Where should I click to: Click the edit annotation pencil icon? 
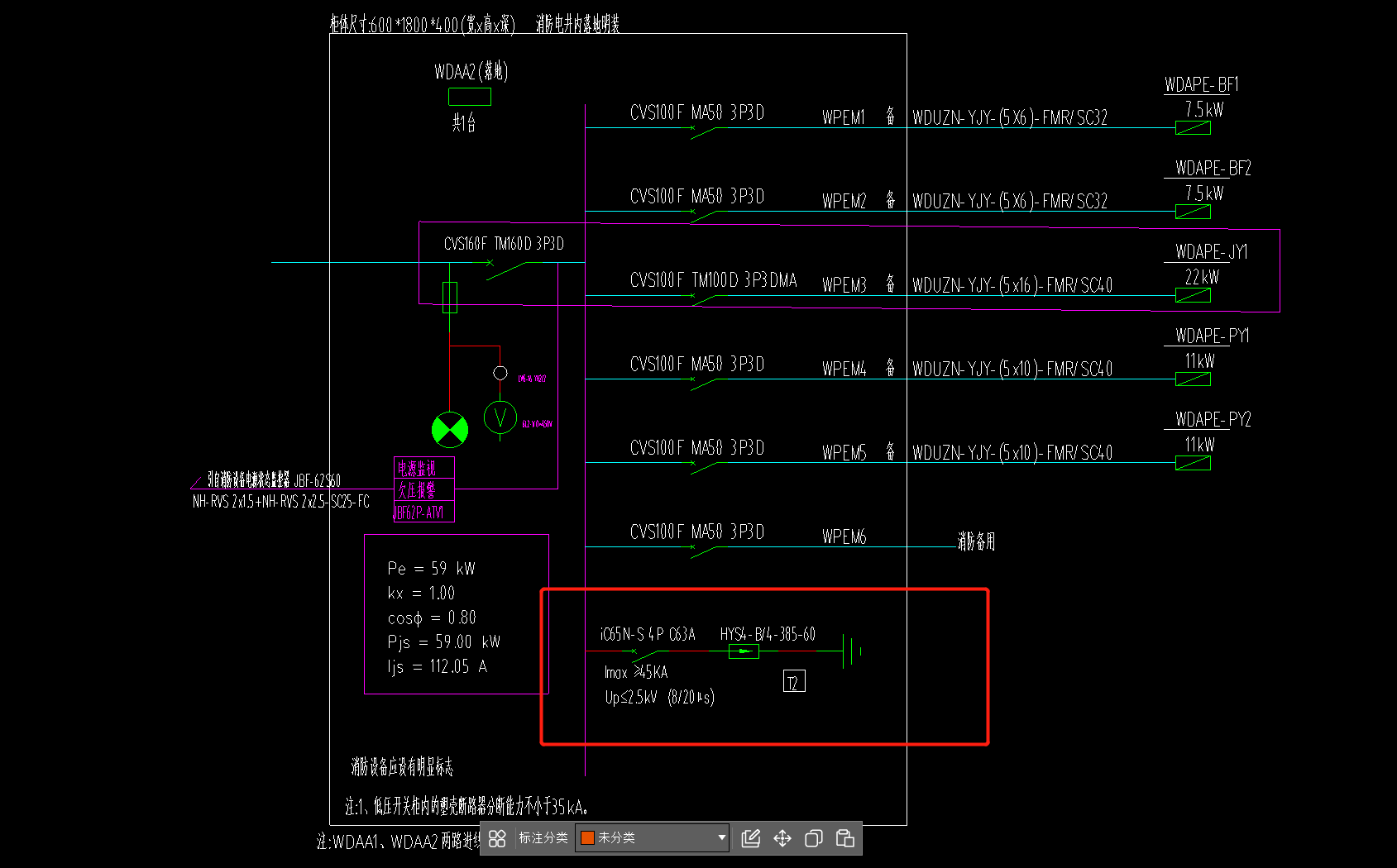[751, 838]
